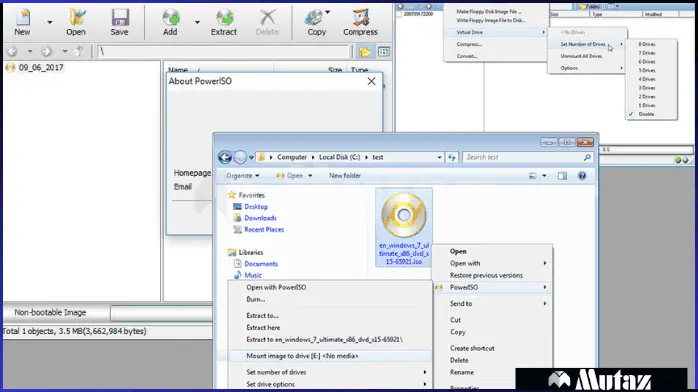Open the Add button dropdown arrow
The image size is (698, 392).
pos(197,22)
